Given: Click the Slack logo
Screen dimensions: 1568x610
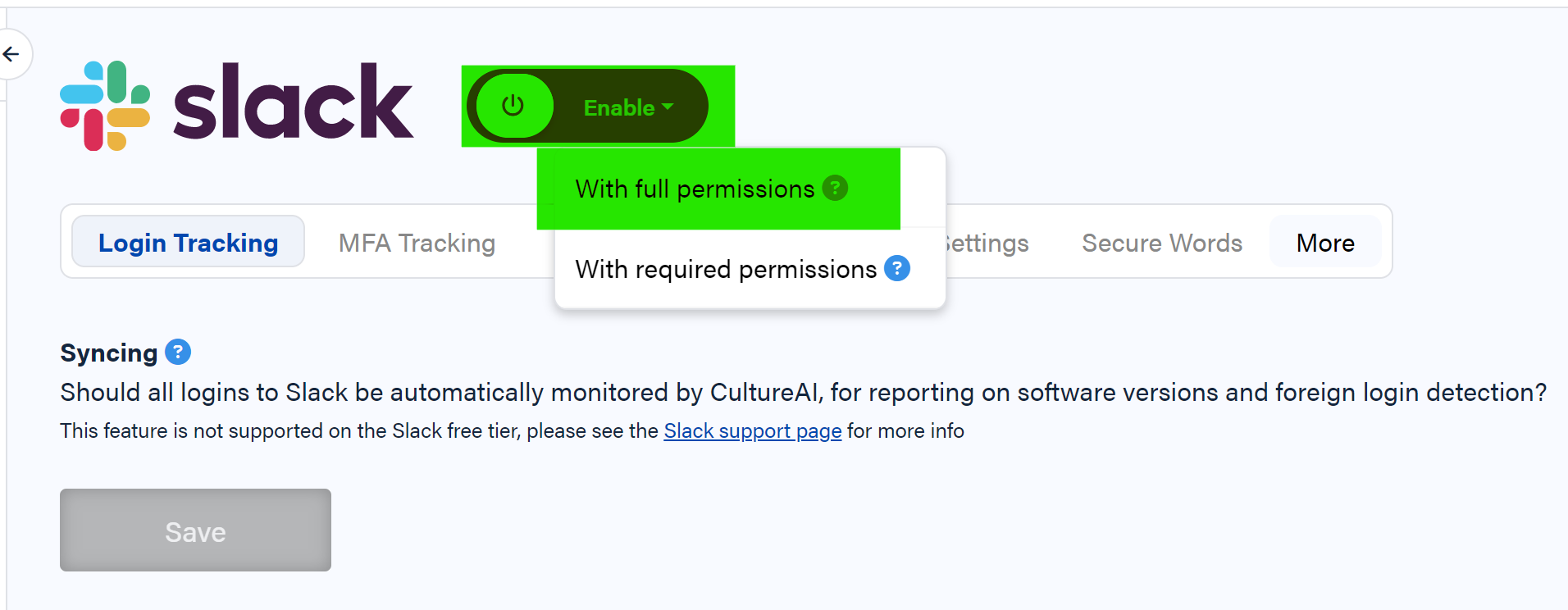Looking at the screenshot, I should click(238, 102).
